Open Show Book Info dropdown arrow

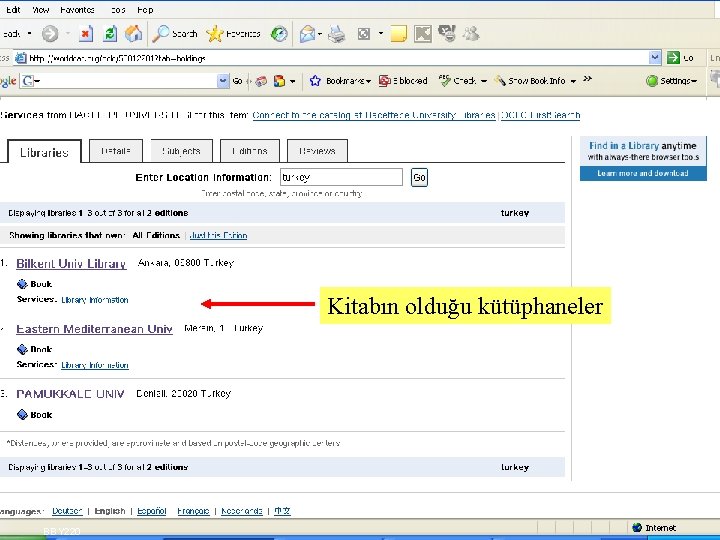click(x=573, y=81)
